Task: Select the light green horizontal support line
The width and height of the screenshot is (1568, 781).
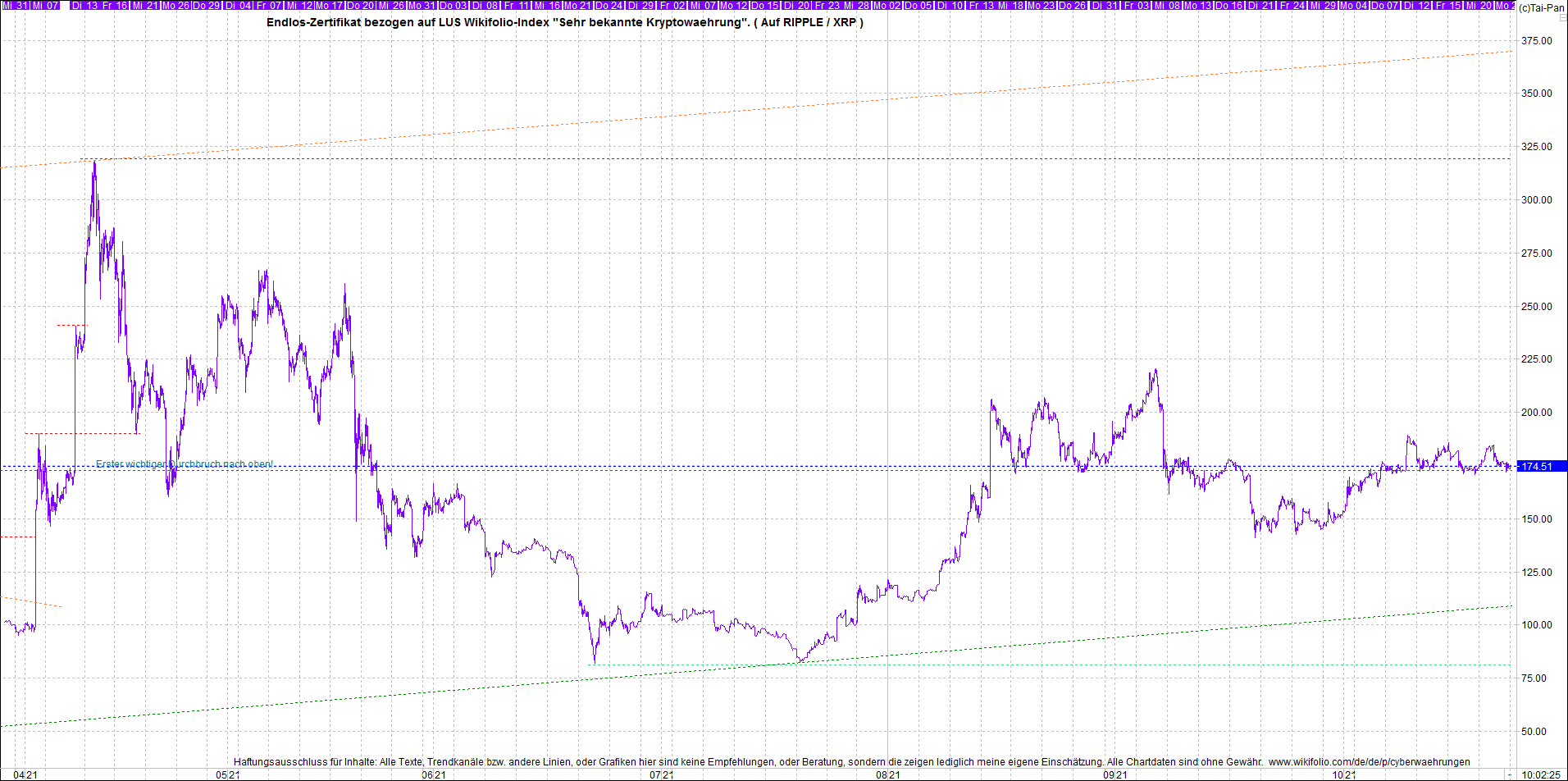Action: pyautogui.click(x=1066, y=665)
